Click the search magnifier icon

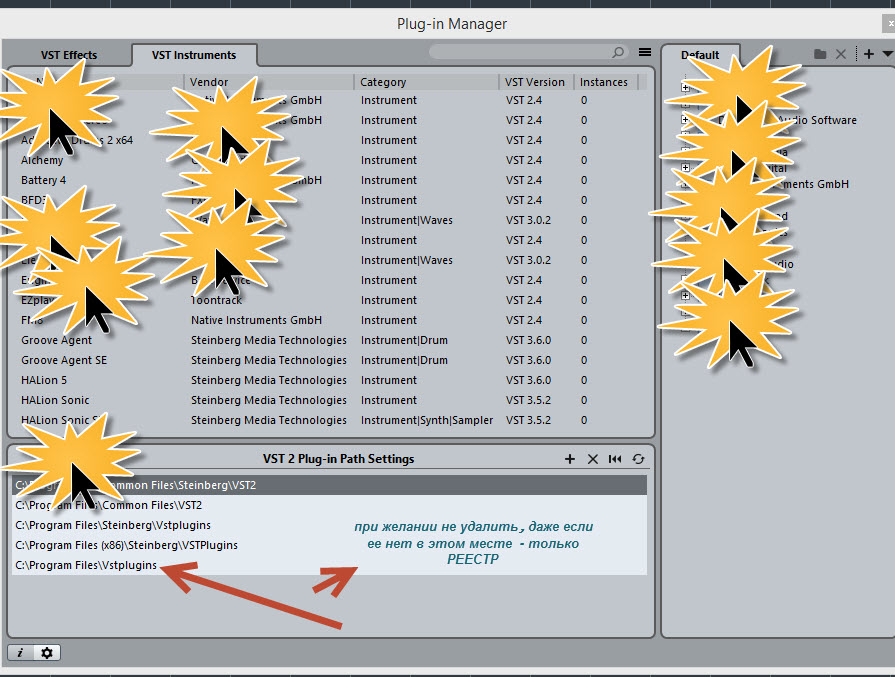(x=618, y=53)
